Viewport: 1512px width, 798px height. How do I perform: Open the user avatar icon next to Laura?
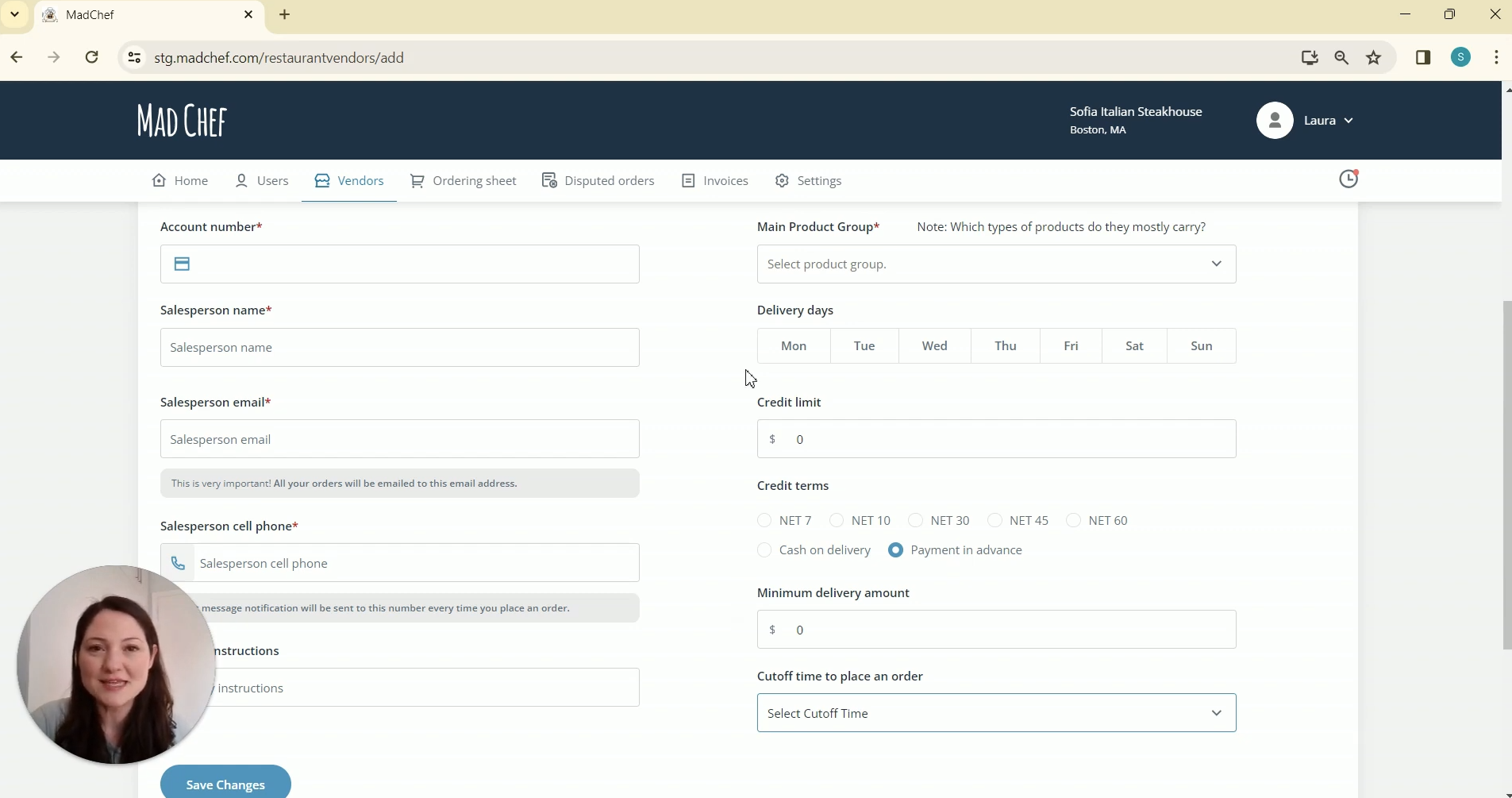click(x=1275, y=121)
